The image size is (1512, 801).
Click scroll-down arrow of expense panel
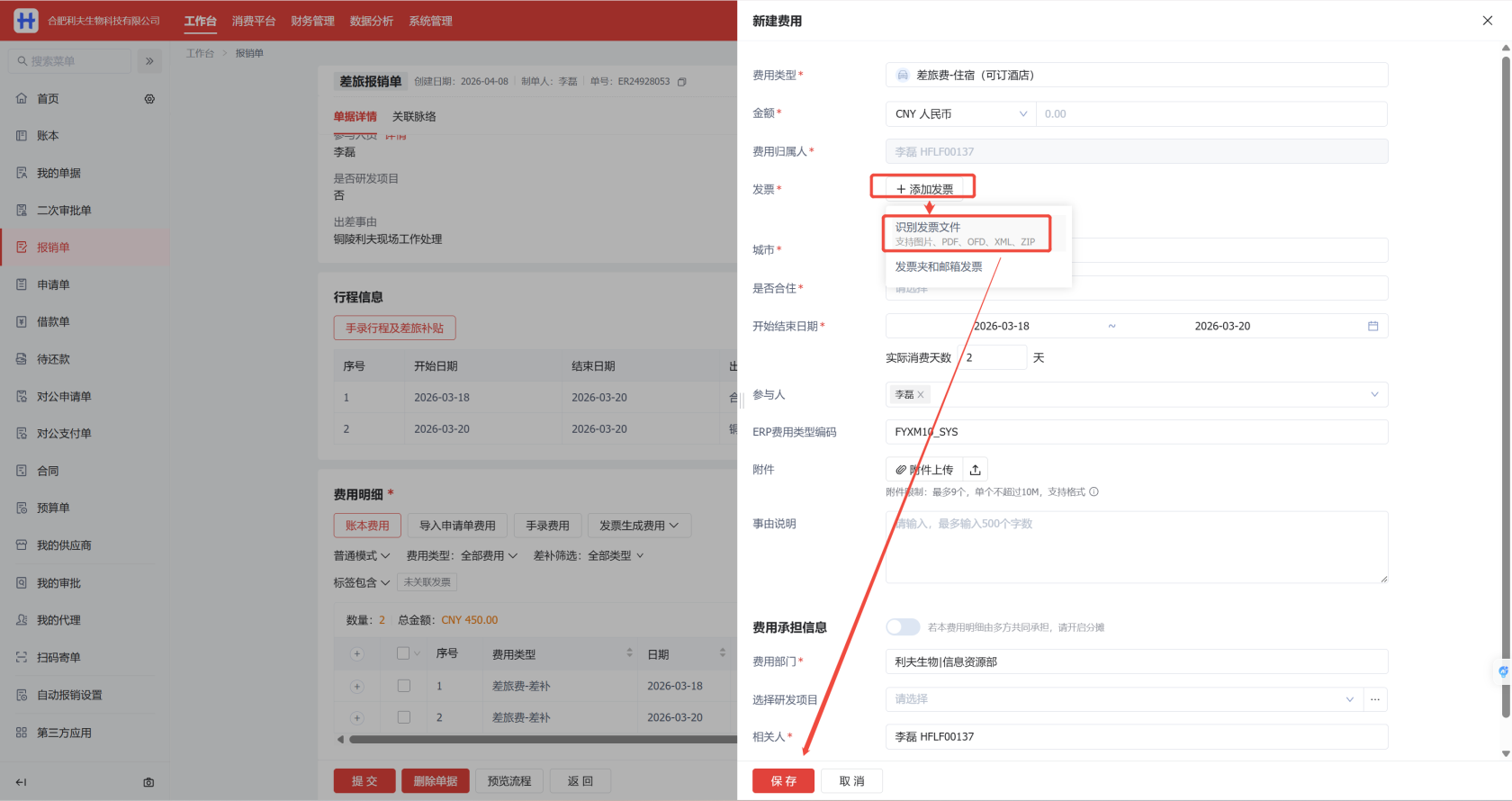pos(1506,754)
